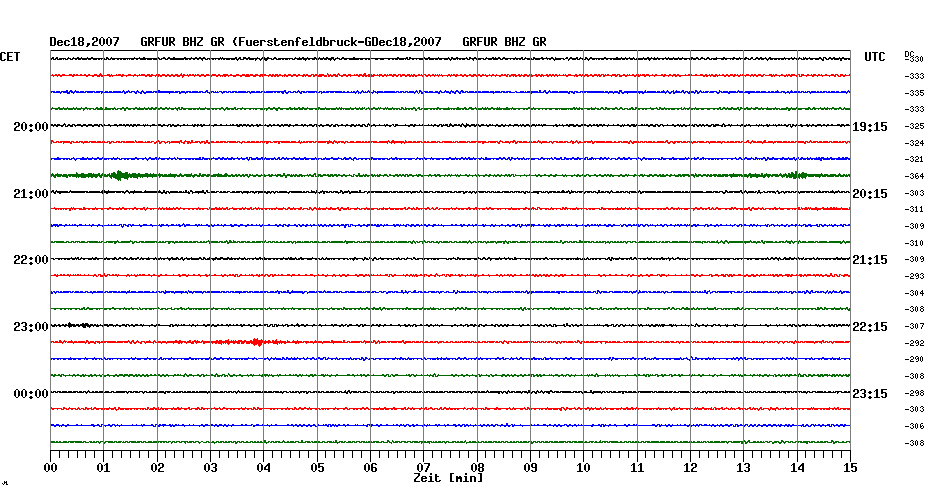Click minute tick label 05

click(317, 467)
